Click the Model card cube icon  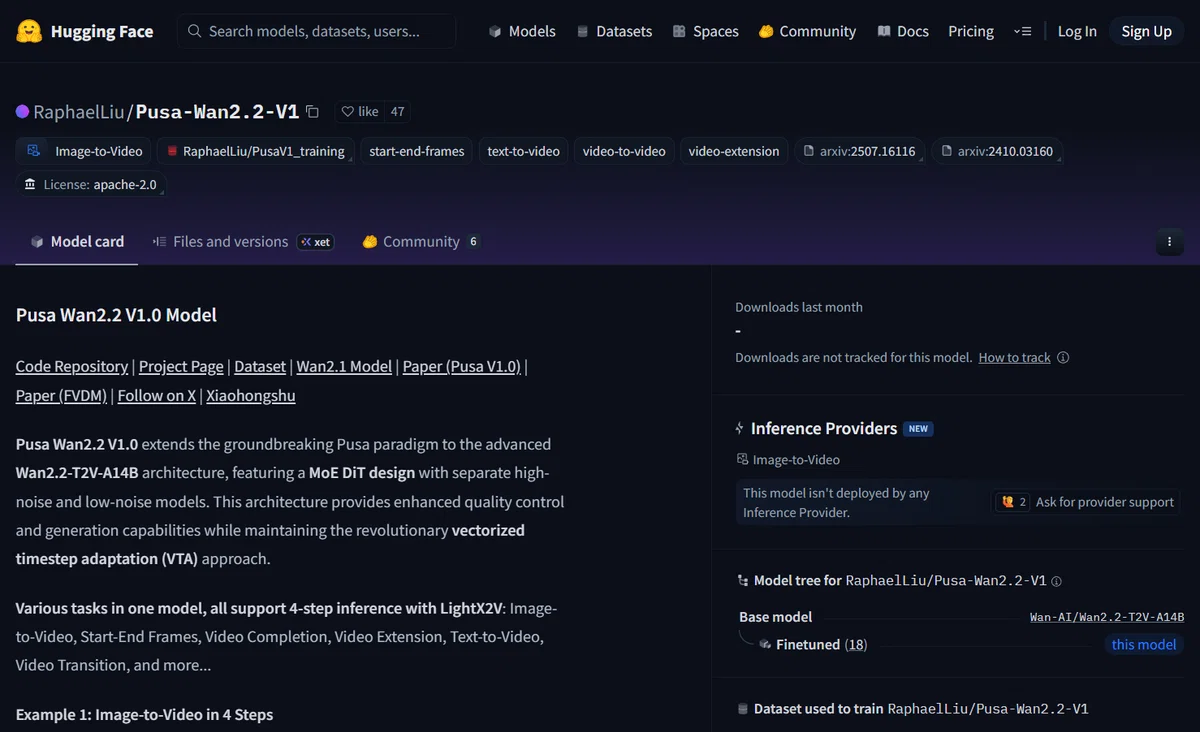pyautogui.click(x=38, y=241)
